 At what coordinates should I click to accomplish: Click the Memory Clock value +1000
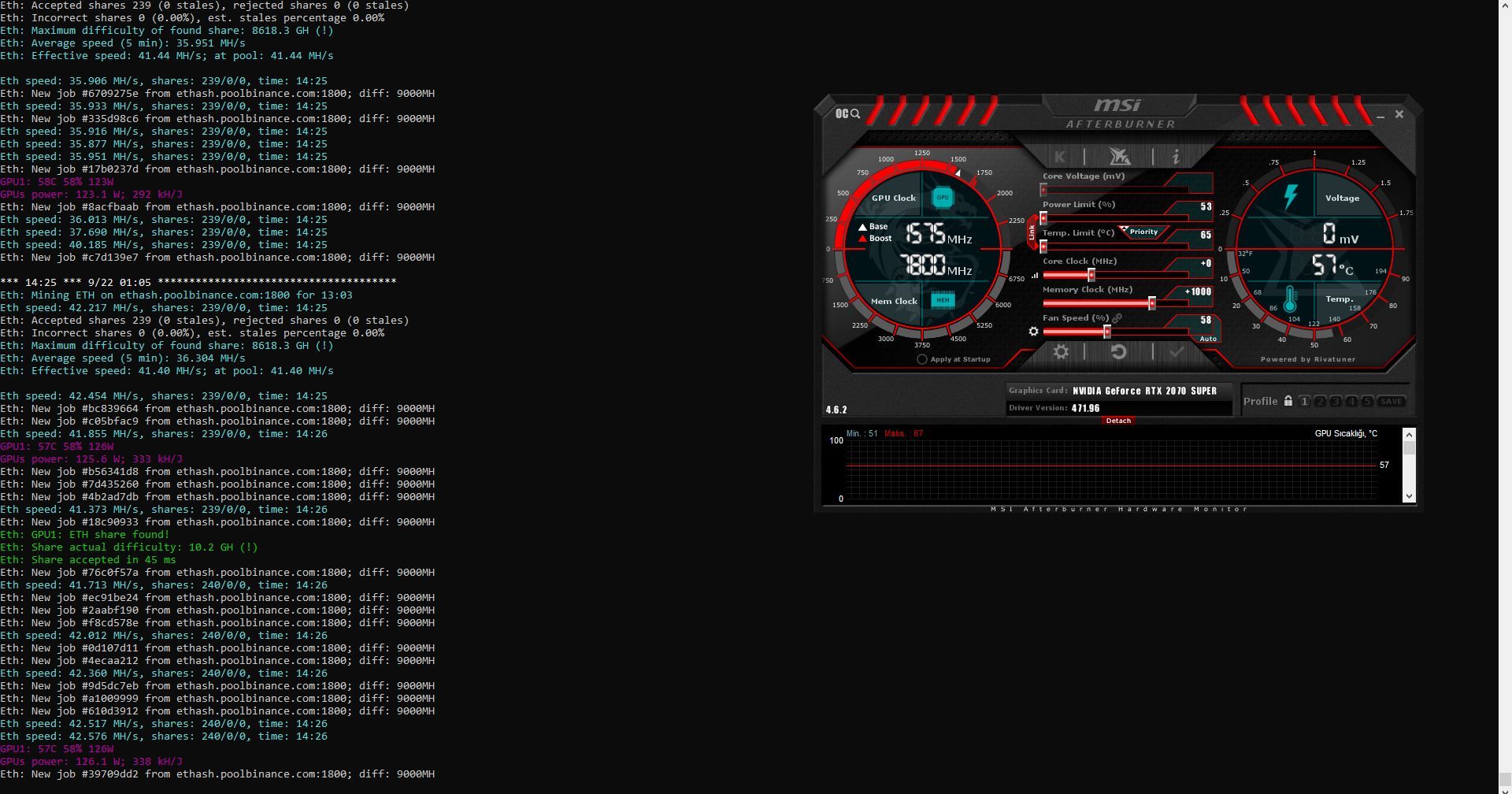(1198, 292)
